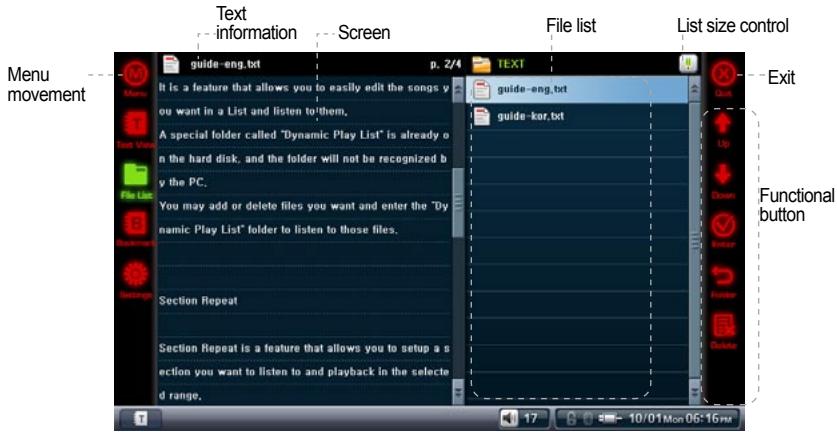This screenshot has height=432, width=837.
Task: Click the TEXT folder icon in header
Action: point(481,64)
